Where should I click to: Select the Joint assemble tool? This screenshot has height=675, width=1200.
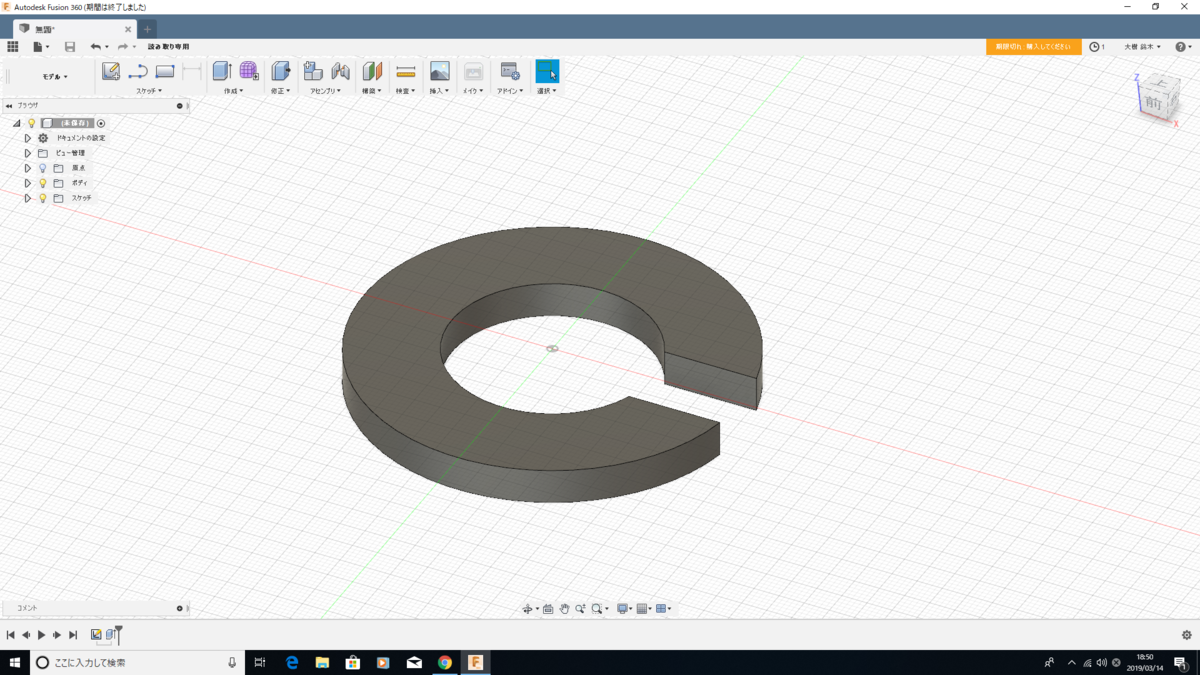click(x=341, y=71)
